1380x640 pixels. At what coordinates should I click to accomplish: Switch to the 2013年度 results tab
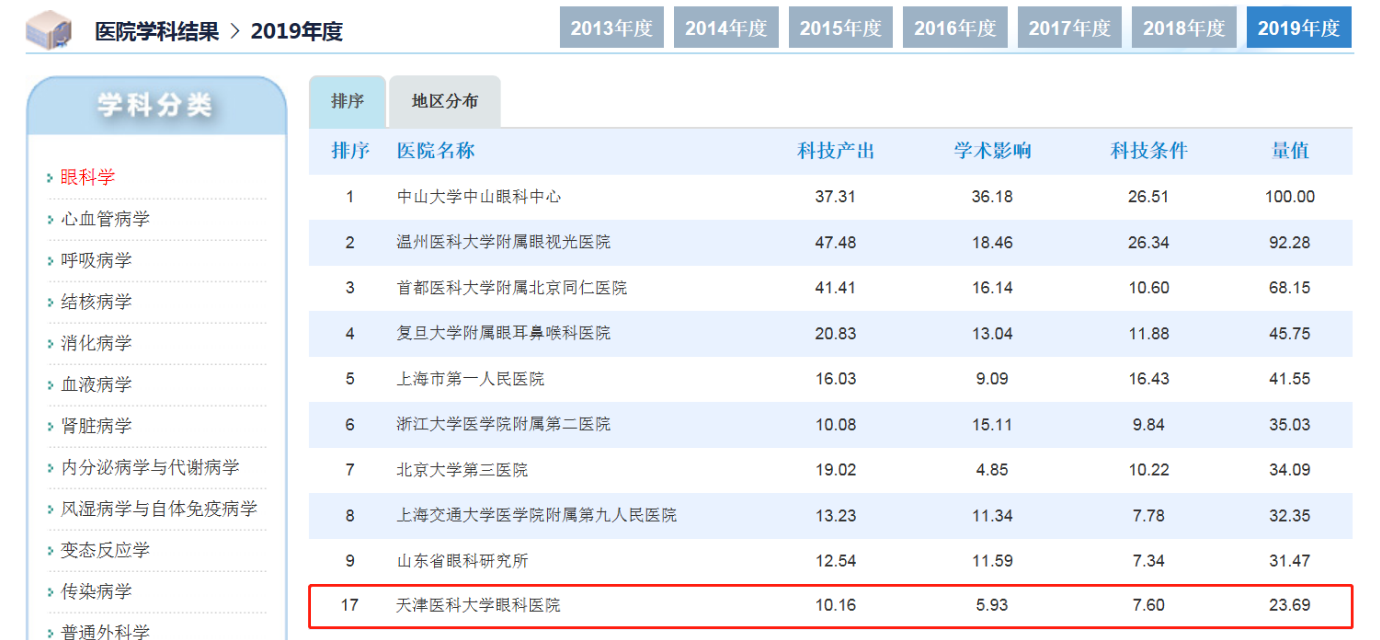(x=612, y=28)
